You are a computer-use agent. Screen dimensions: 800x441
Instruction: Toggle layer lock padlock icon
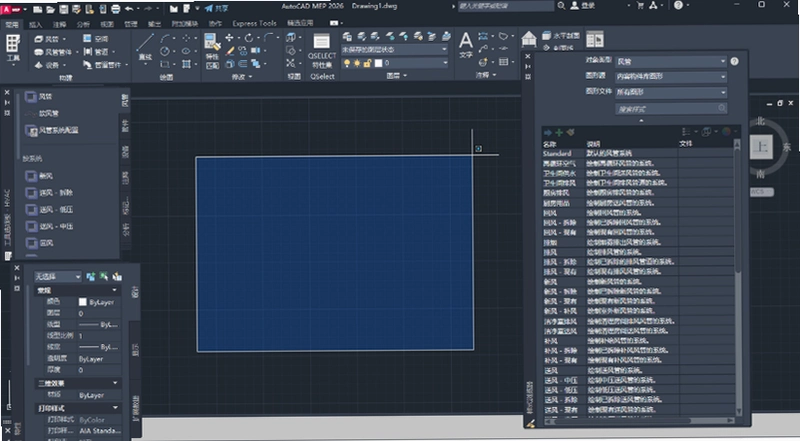click(367, 63)
